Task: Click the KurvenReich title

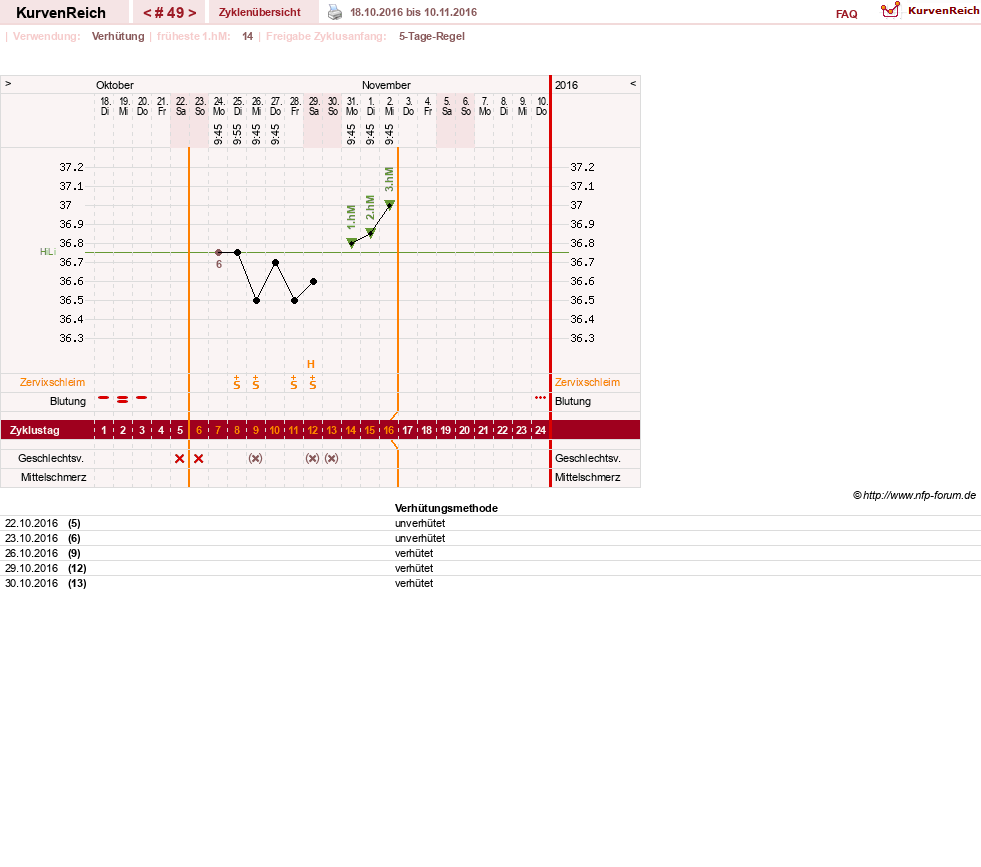Action: click(61, 13)
